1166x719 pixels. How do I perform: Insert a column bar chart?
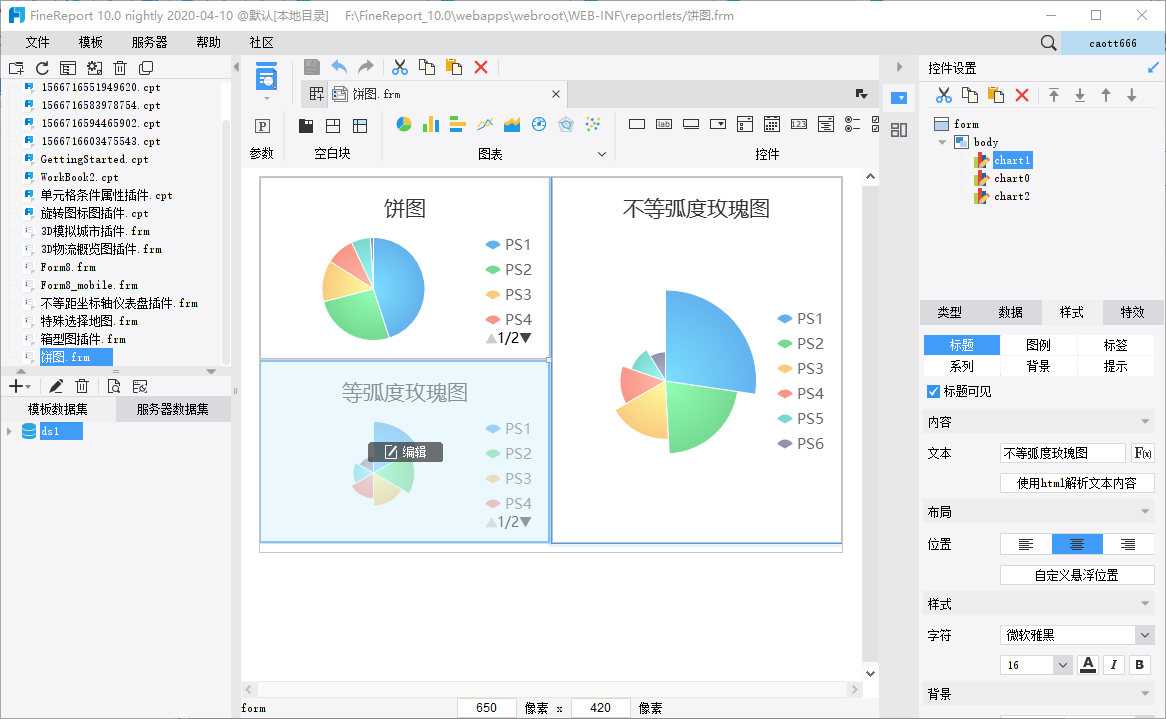click(431, 124)
